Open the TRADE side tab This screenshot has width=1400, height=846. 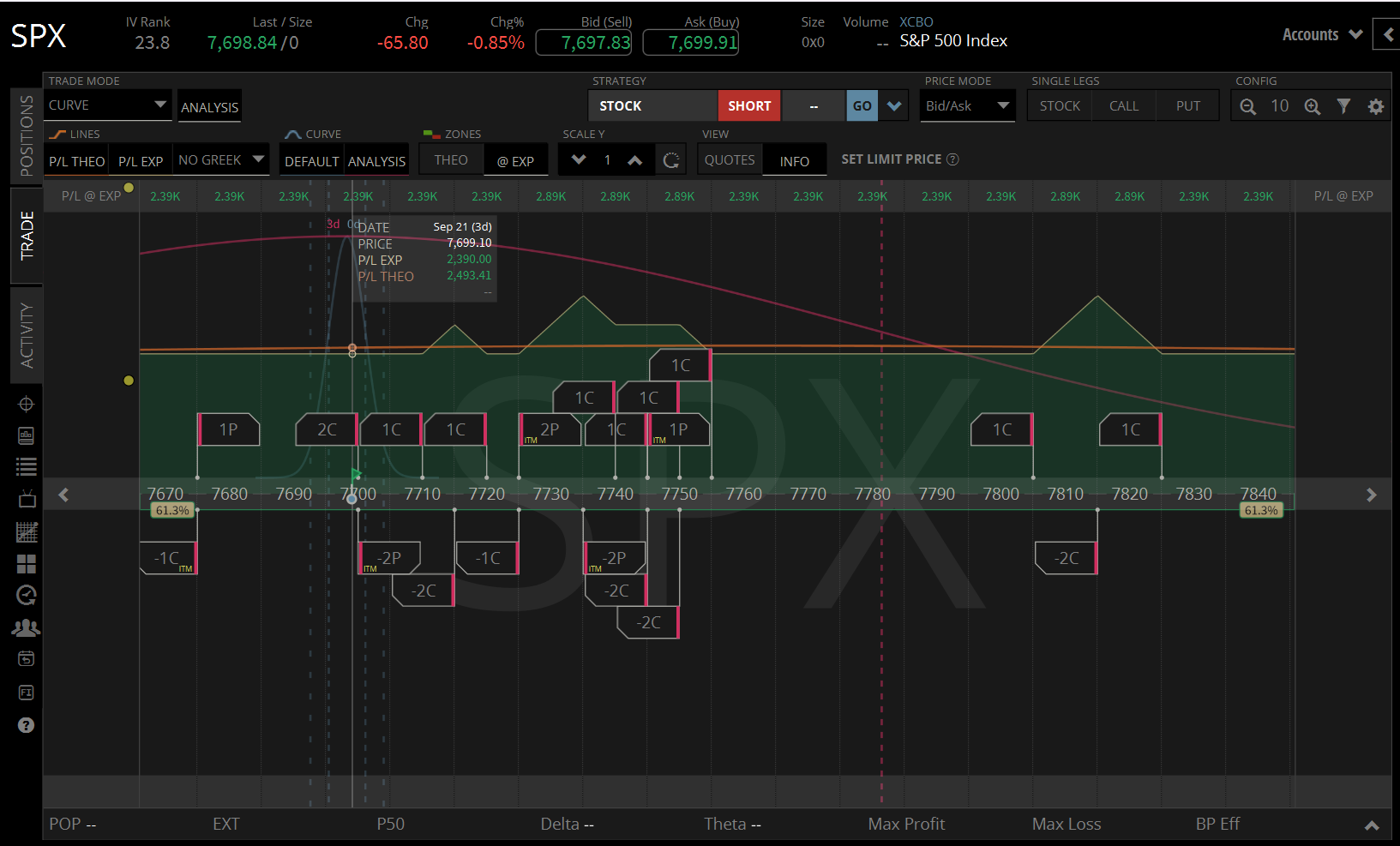tap(27, 236)
